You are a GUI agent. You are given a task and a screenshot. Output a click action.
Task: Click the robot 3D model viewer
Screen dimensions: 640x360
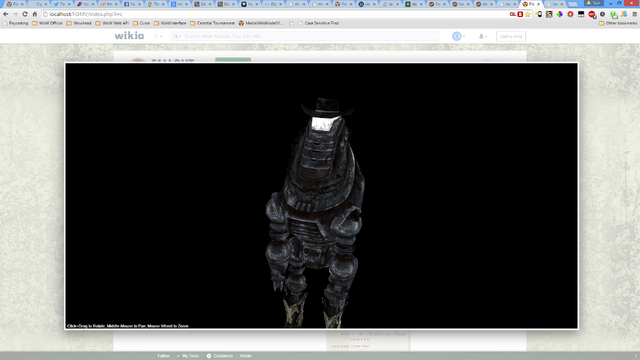[x=321, y=196]
